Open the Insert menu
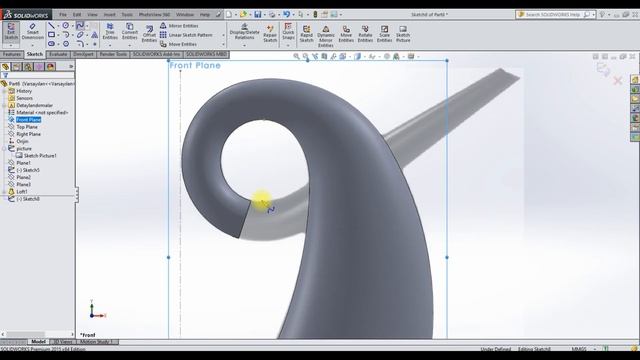This screenshot has height=360, width=640. (x=109, y=15)
